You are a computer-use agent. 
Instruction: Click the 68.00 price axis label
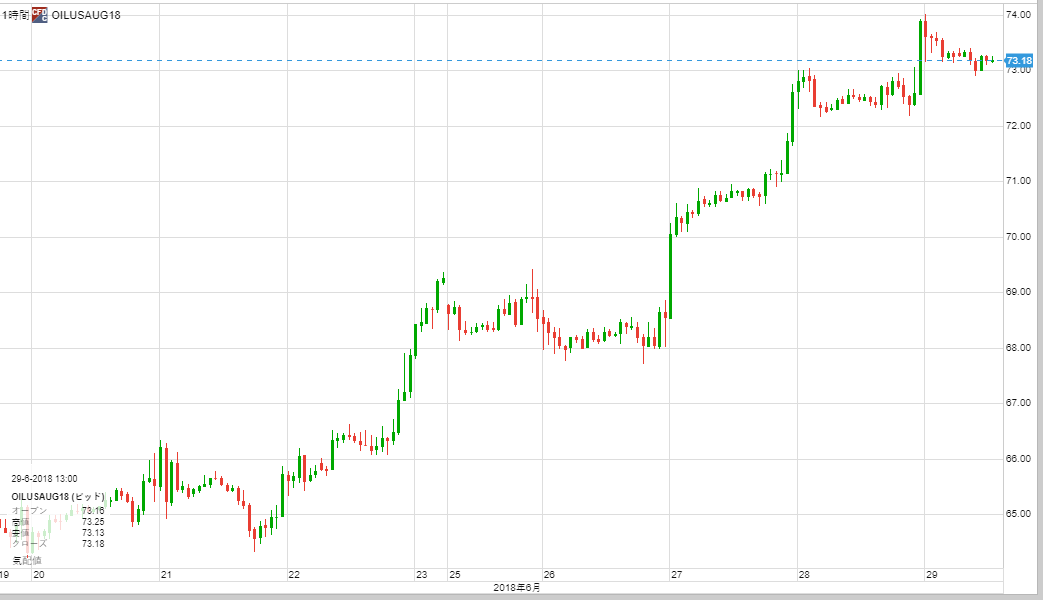pyautogui.click(x=1018, y=348)
